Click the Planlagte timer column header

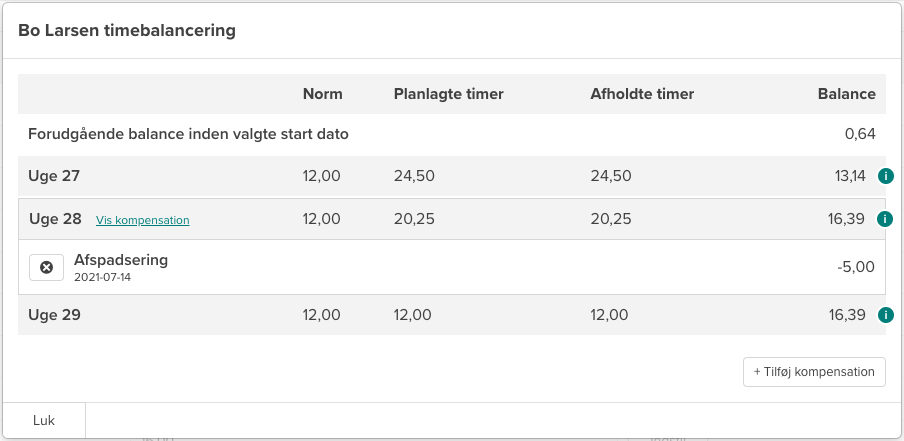coord(448,94)
